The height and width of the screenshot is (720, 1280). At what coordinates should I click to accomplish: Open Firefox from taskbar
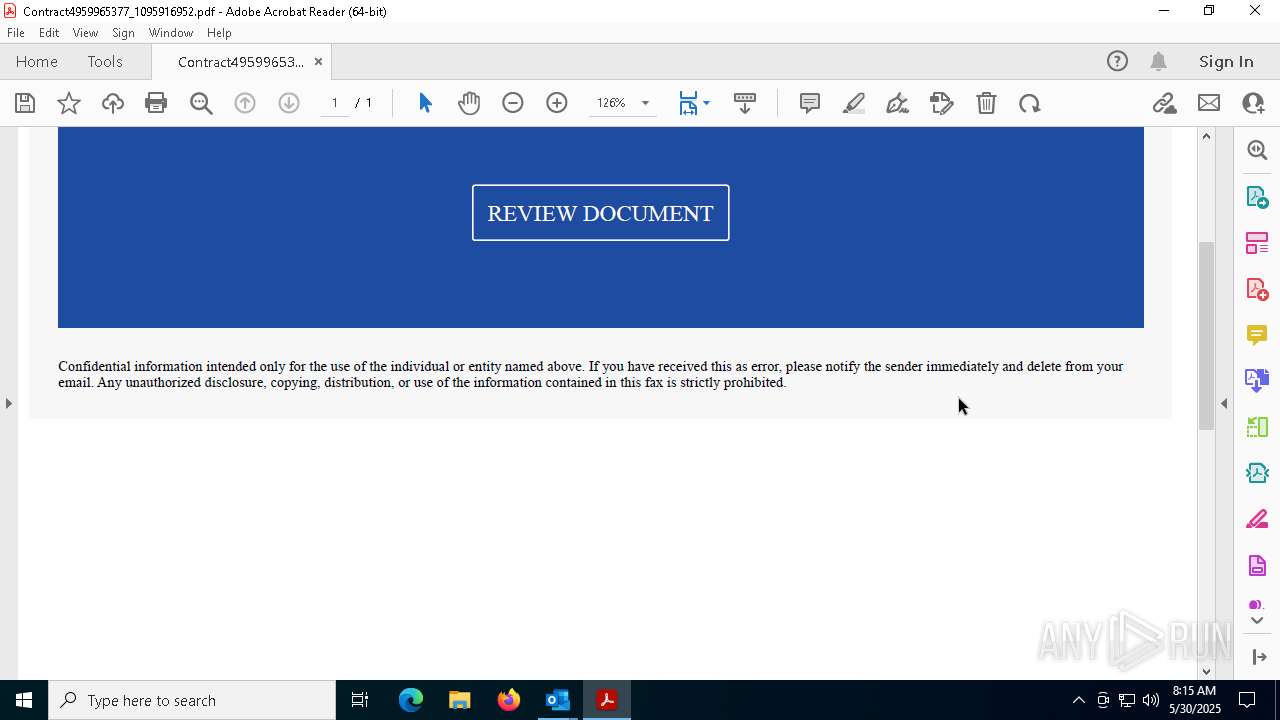click(509, 700)
